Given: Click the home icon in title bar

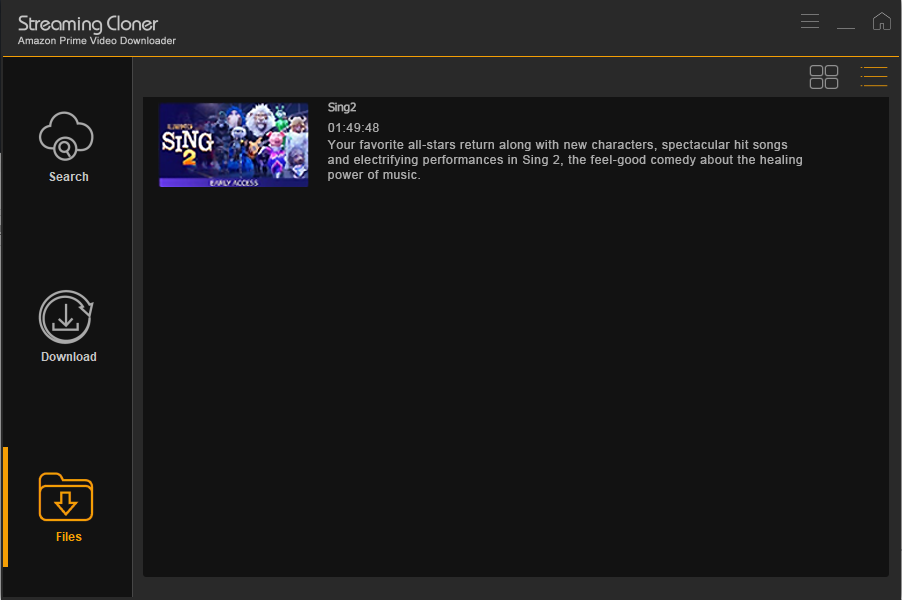Looking at the screenshot, I should tap(881, 21).
